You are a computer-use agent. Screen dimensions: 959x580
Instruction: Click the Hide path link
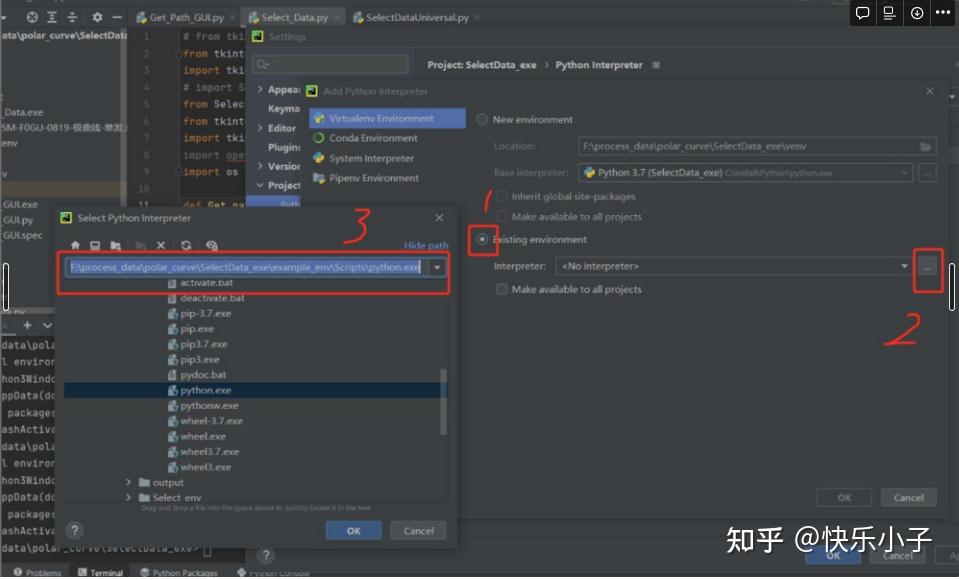tap(426, 245)
